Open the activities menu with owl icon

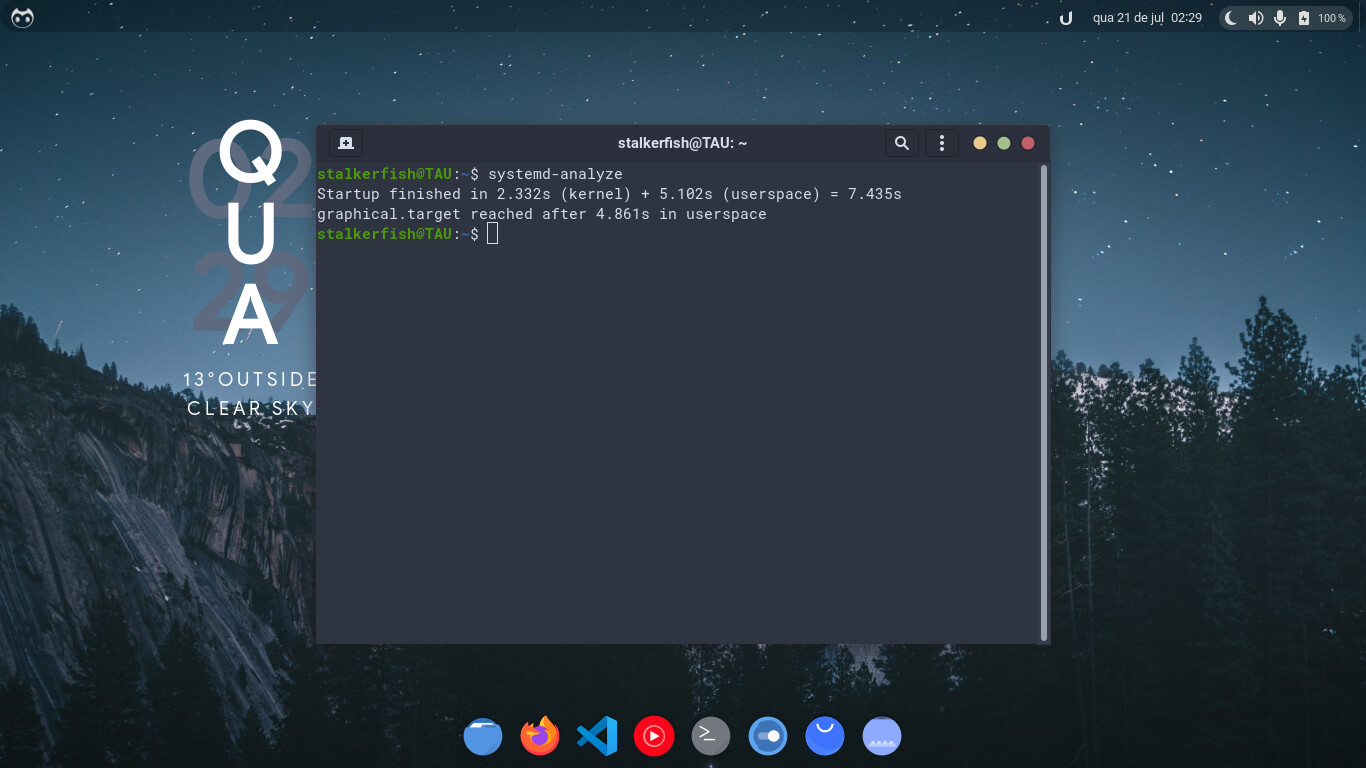[x=22, y=18]
